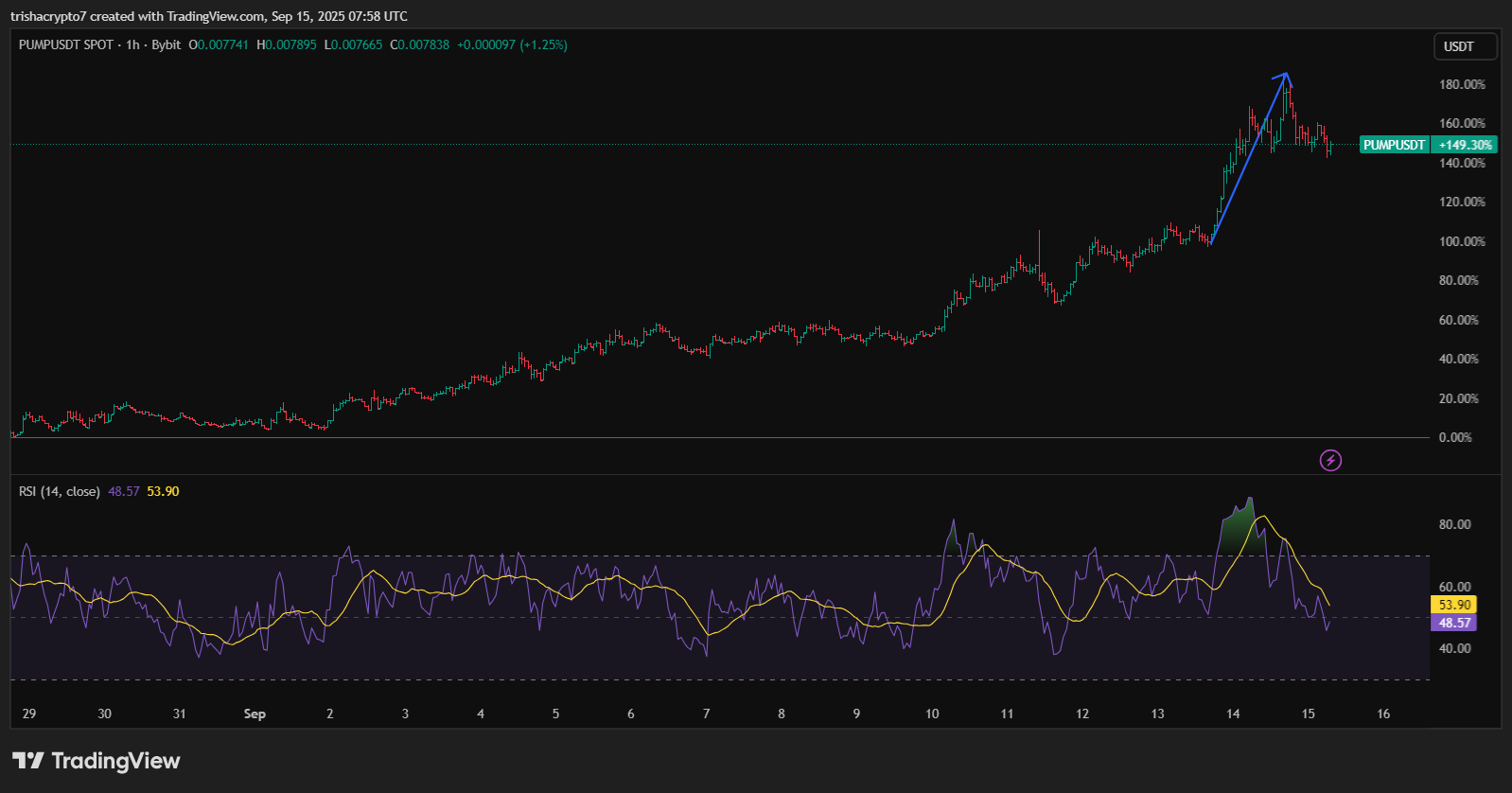This screenshot has height=793, width=1512.
Task: Click the PUMPUSDT SPOT symbol title
Action: point(66,44)
